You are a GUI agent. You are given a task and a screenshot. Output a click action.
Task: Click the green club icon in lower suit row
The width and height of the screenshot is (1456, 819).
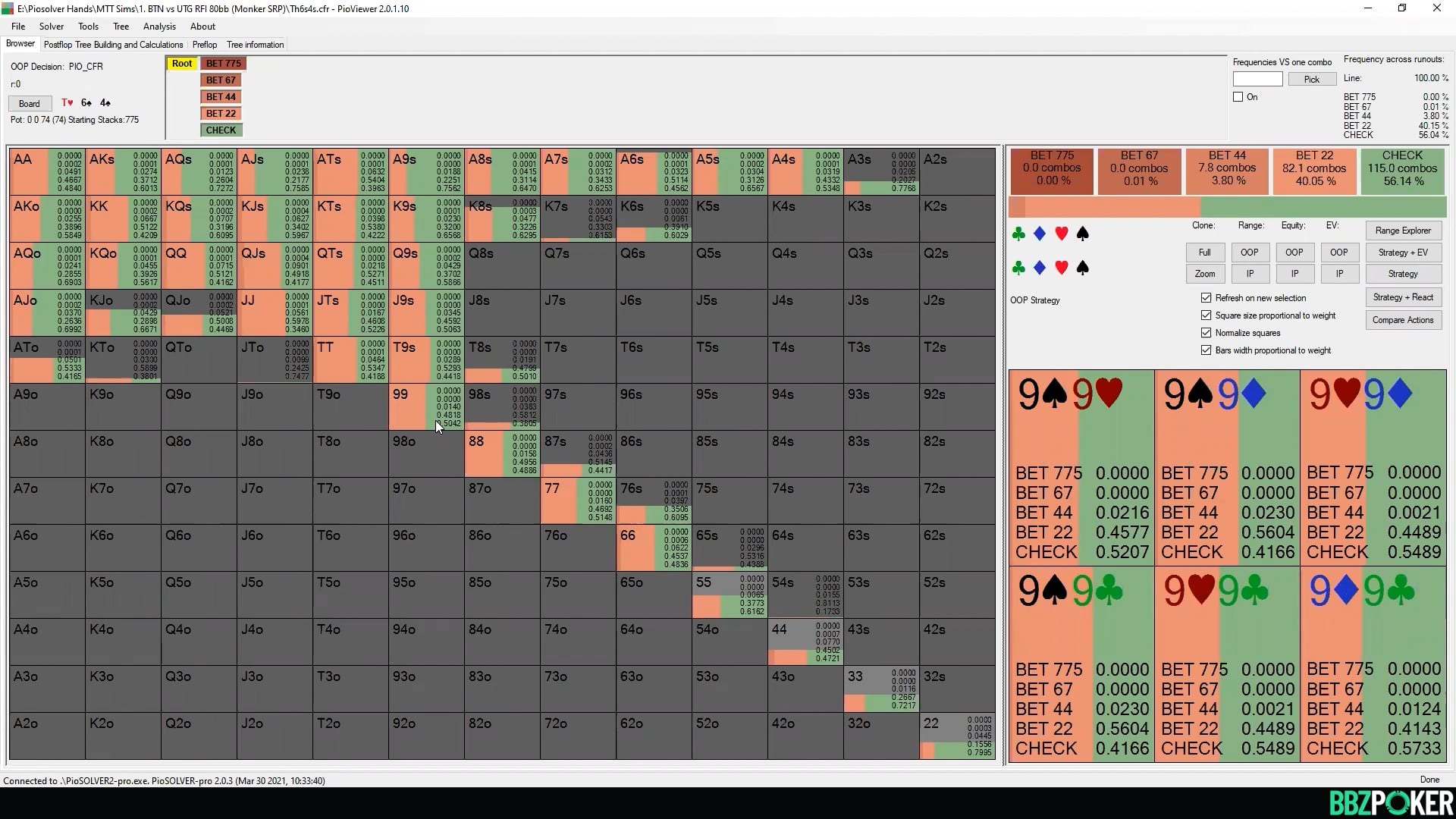pos(1018,268)
